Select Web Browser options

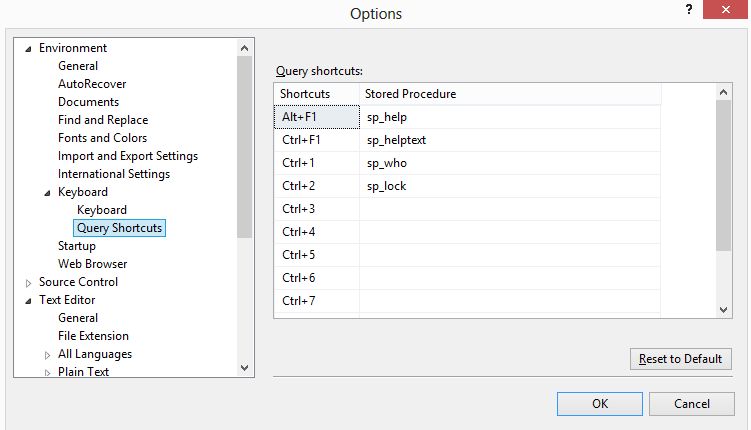pyautogui.click(x=92, y=264)
